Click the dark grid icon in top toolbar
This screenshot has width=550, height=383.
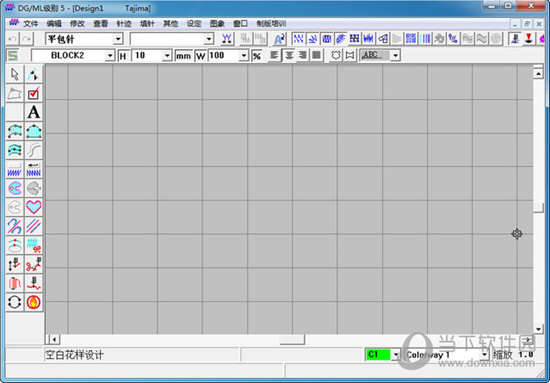(x=355, y=39)
